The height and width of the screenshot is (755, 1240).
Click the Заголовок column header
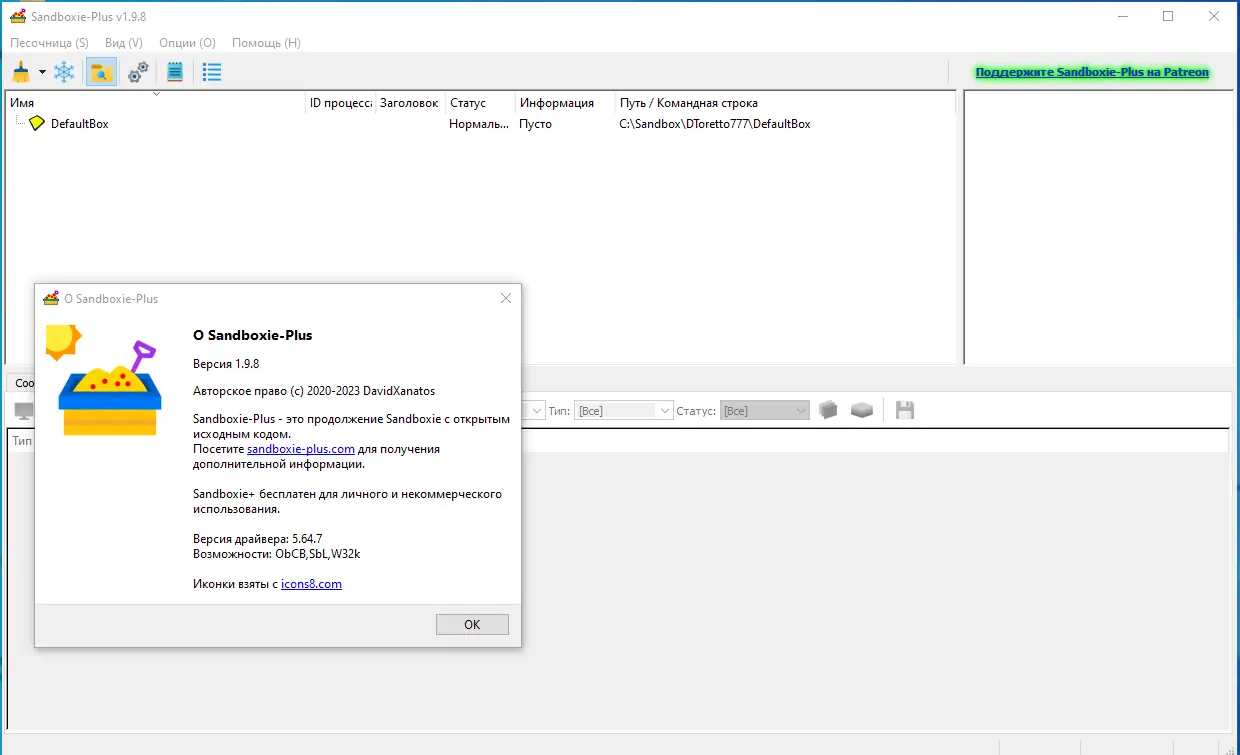click(409, 103)
